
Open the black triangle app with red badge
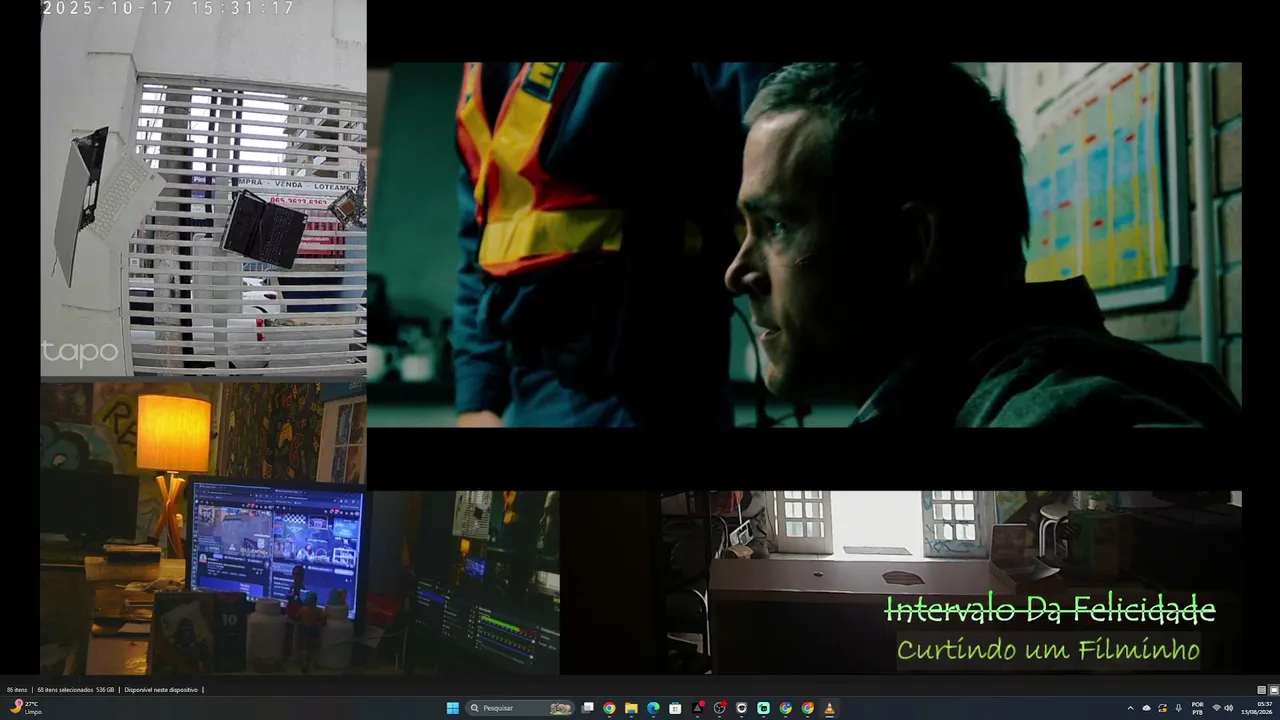click(x=697, y=708)
